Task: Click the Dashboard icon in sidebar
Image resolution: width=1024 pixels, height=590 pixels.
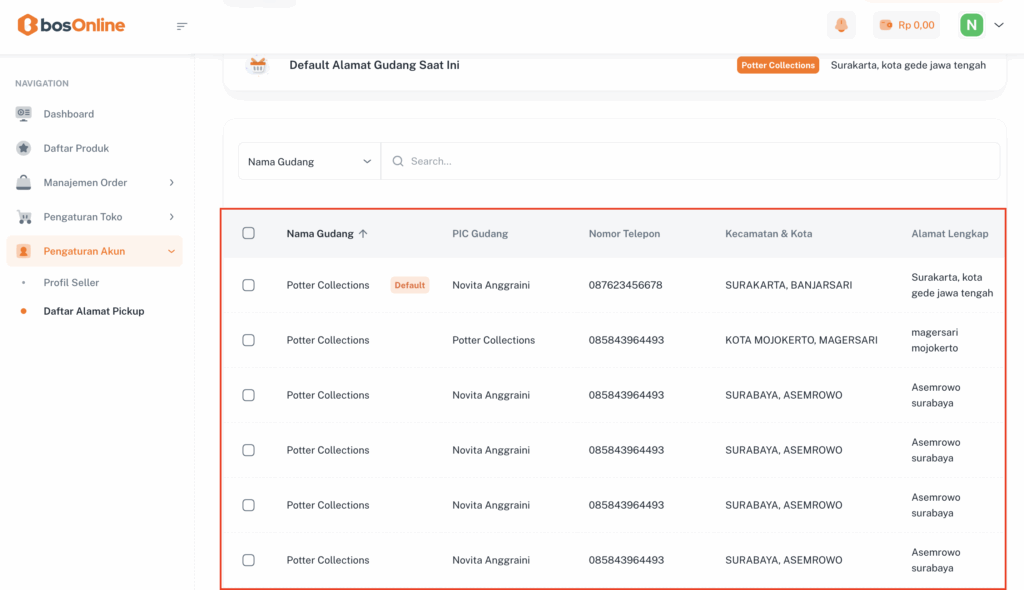Action: coord(24,114)
